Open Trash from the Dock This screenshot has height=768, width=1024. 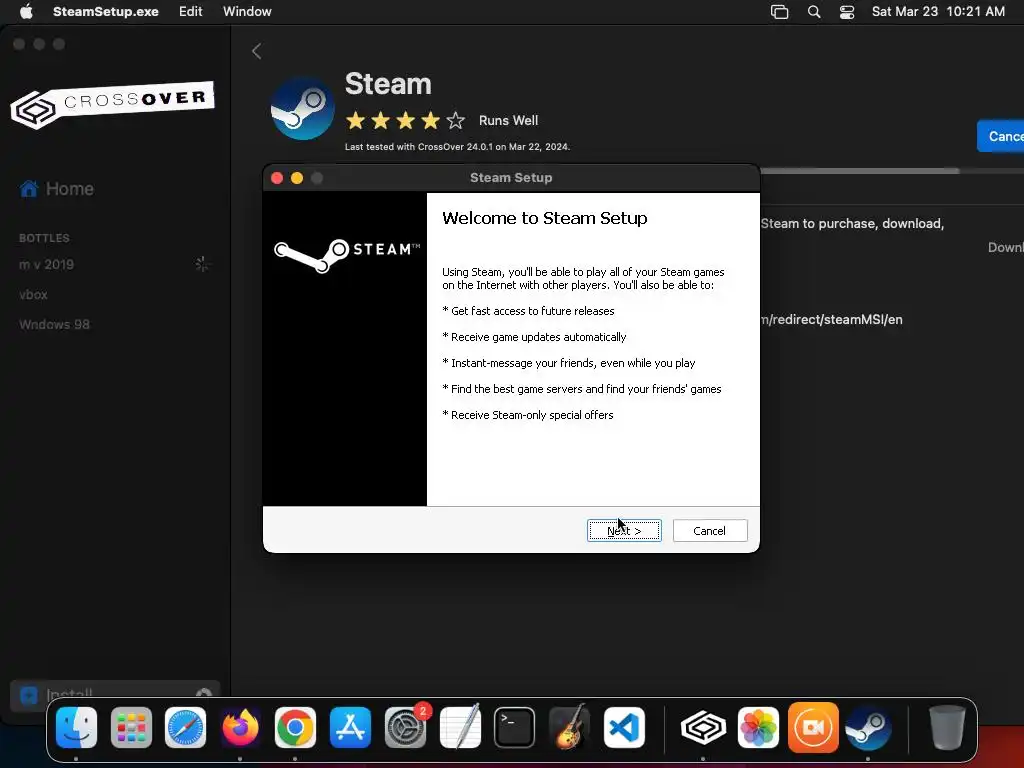pyautogui.click(x=947, y=727)
